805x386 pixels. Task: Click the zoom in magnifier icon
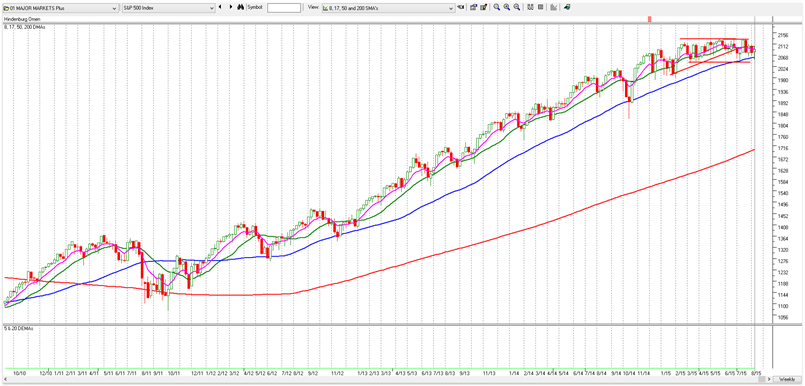507,7
